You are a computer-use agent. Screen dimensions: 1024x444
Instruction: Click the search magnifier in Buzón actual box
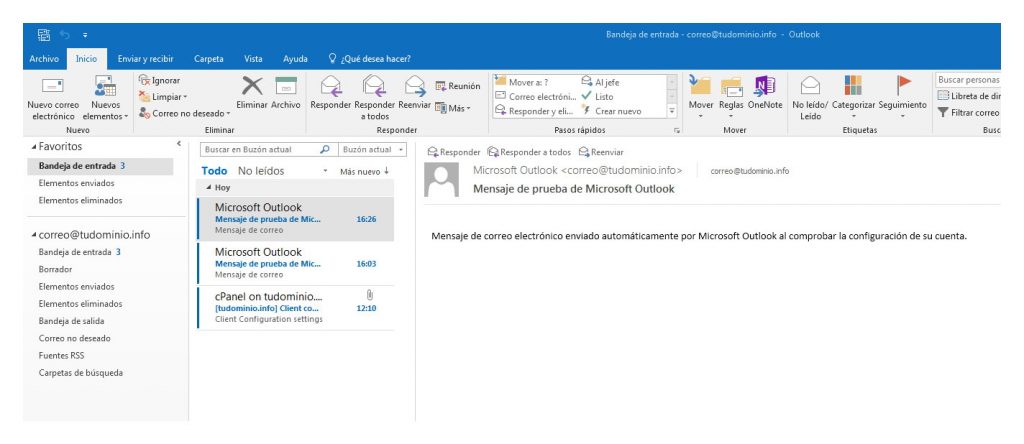pos(325,150)
